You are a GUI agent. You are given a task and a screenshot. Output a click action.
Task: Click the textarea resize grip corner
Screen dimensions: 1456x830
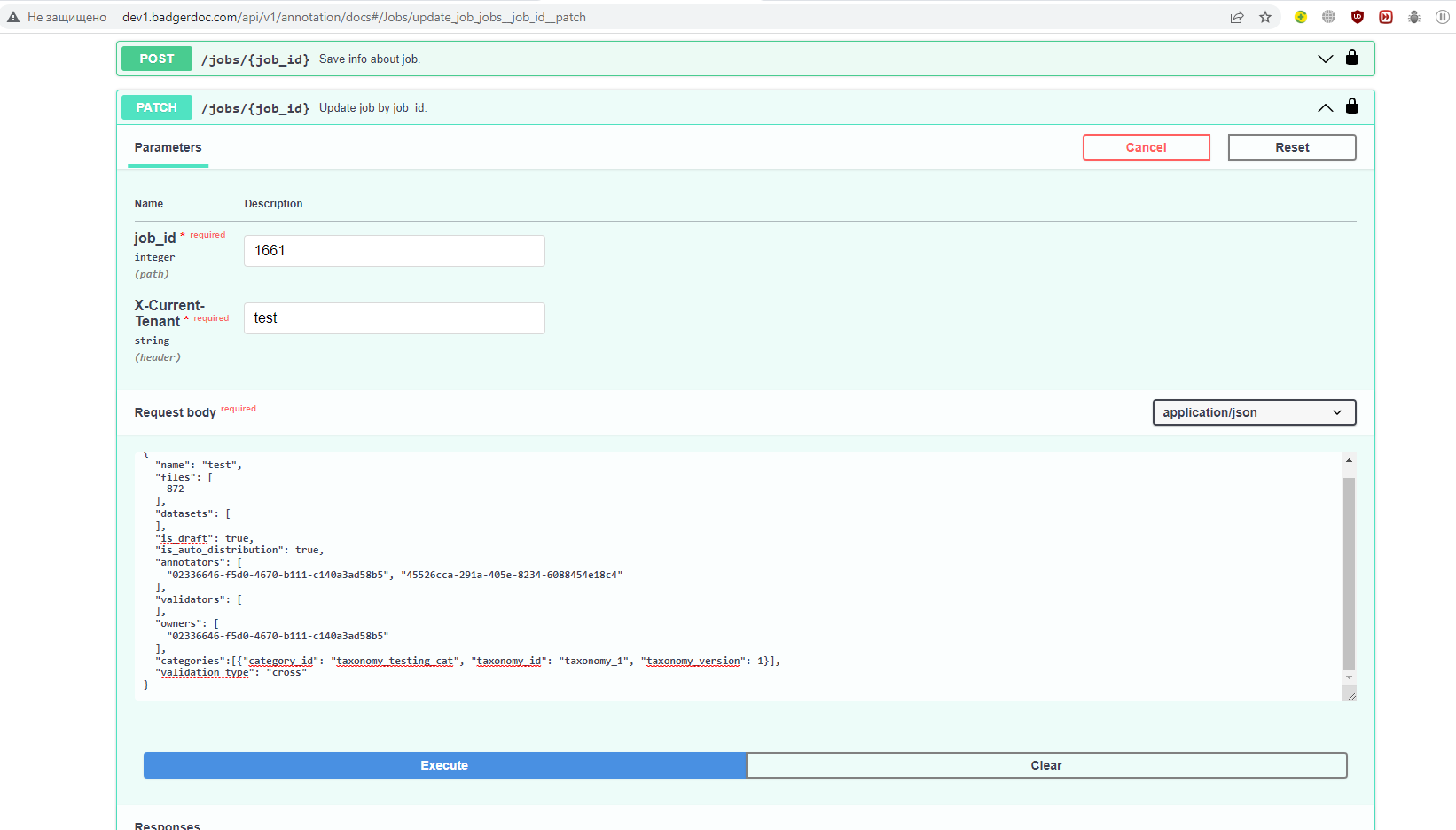(1350, 695)
